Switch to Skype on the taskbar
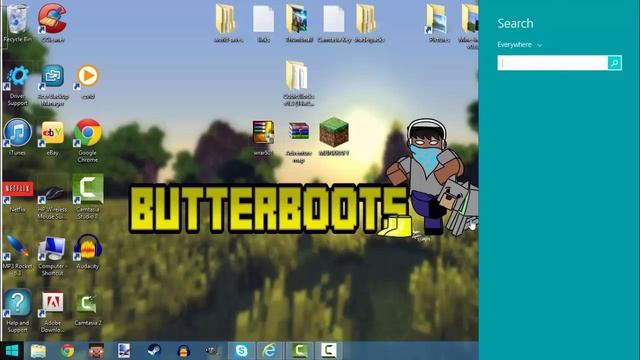The image size is (640, 360). [241, 351]
